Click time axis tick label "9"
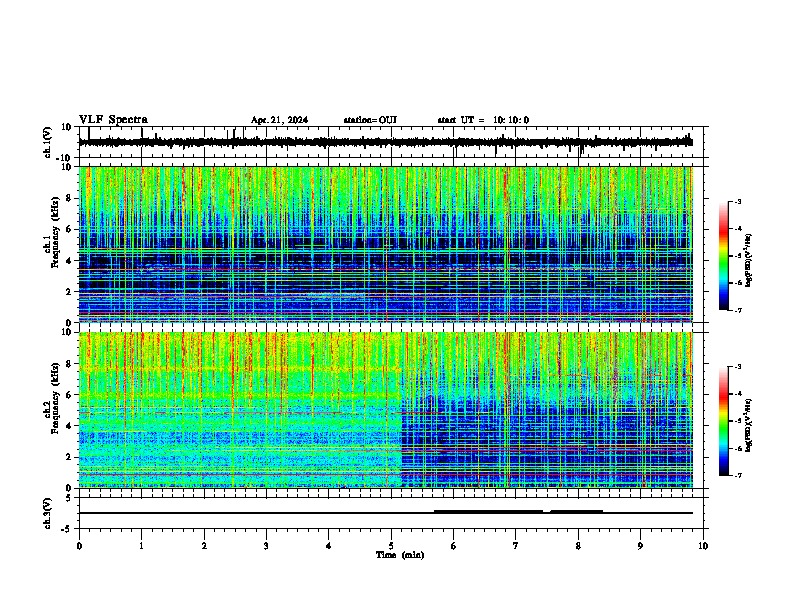 [640, 545]
